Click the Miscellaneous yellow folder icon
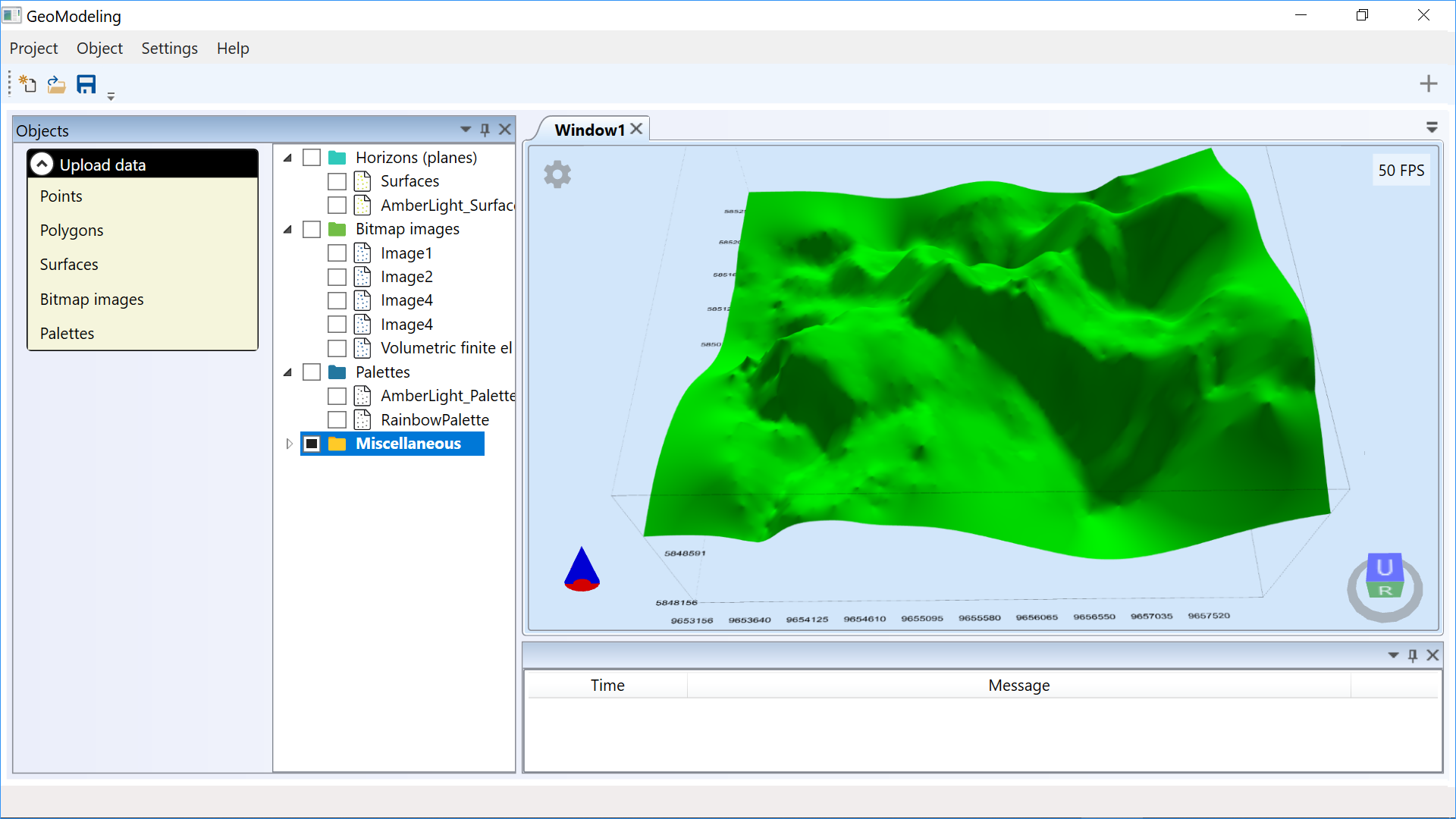Viewport: 1456px width, 819px height. (x=337, y=444)
